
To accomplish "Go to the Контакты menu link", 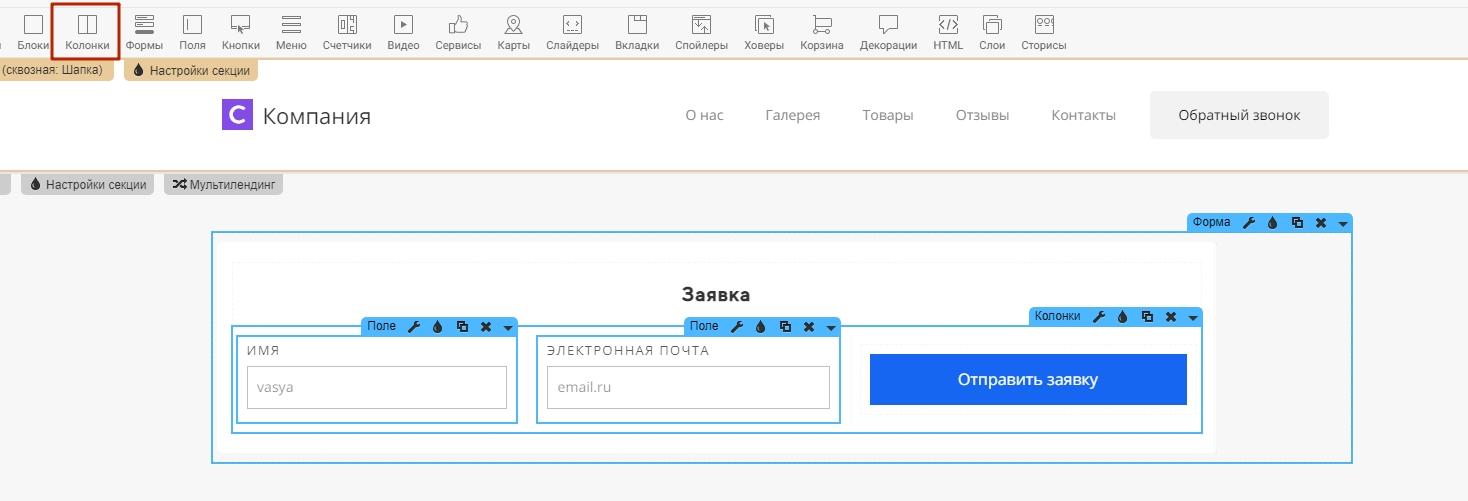I will 1084,115.
